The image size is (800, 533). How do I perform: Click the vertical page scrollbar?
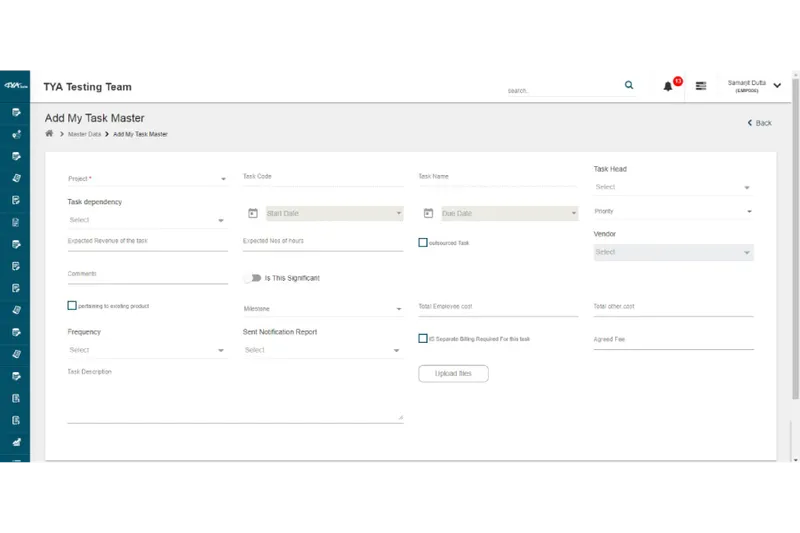tap(795, 240)
